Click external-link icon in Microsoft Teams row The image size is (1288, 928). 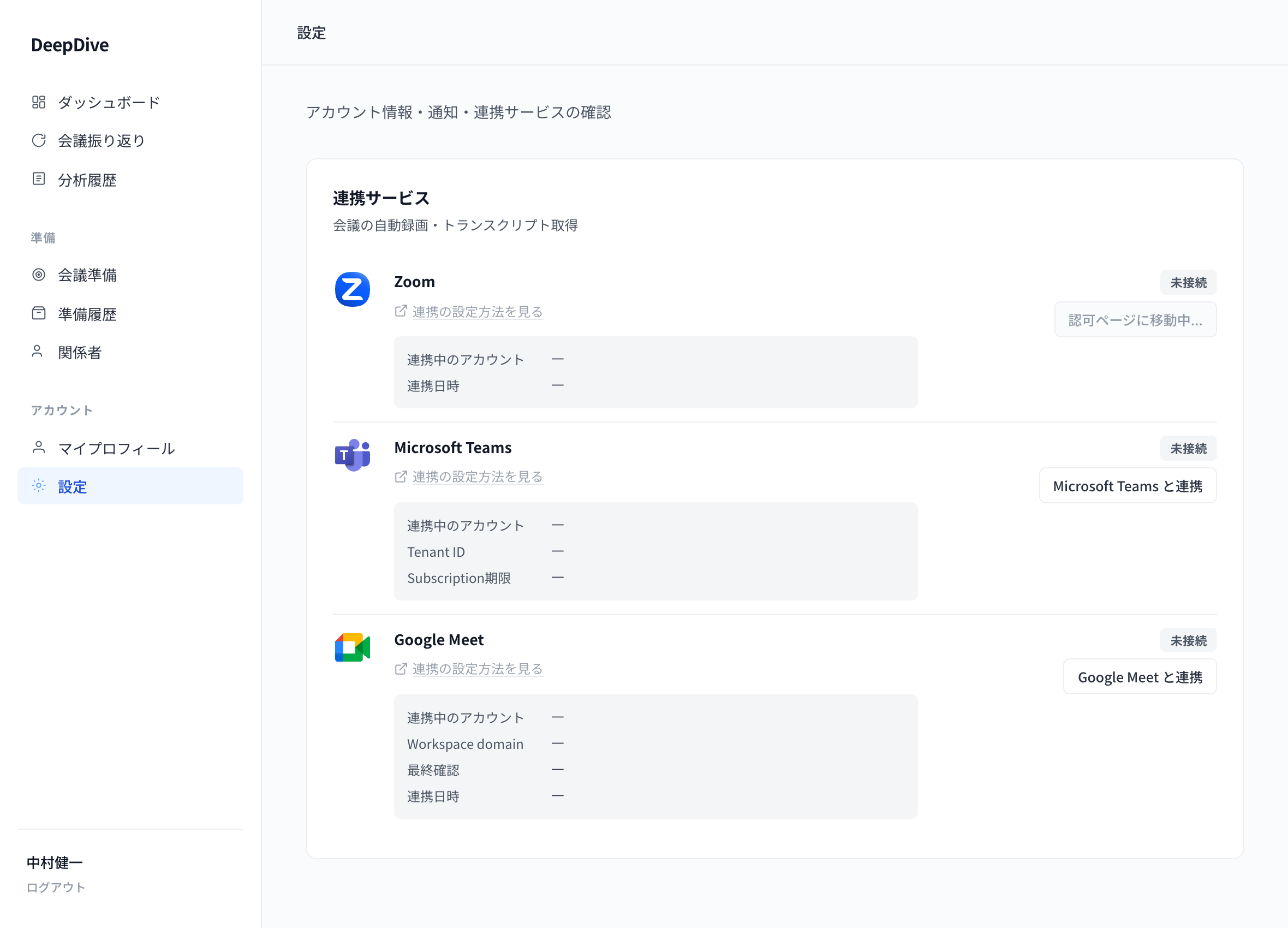(401, 477)
